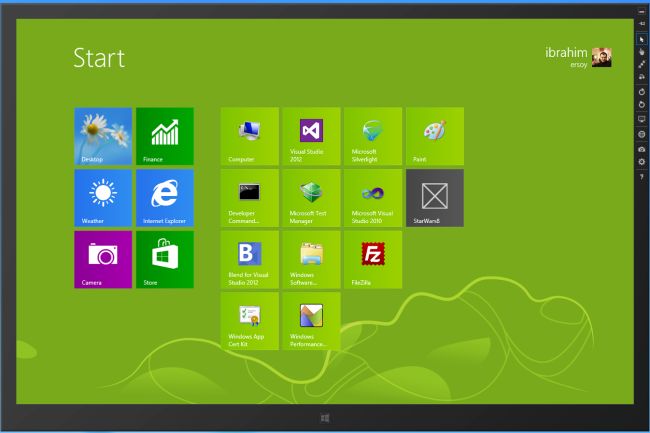
Task: Set simulator location globe icon
Action: [642, 134]
